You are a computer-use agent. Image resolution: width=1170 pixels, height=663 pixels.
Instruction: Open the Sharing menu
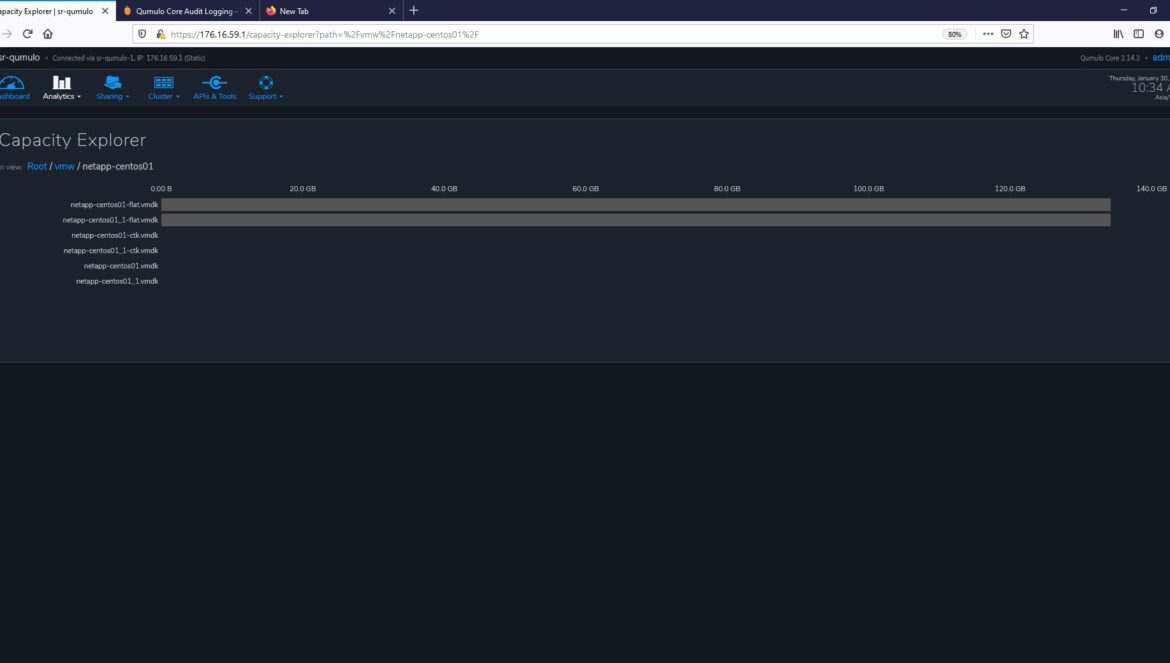click(113, 87)
